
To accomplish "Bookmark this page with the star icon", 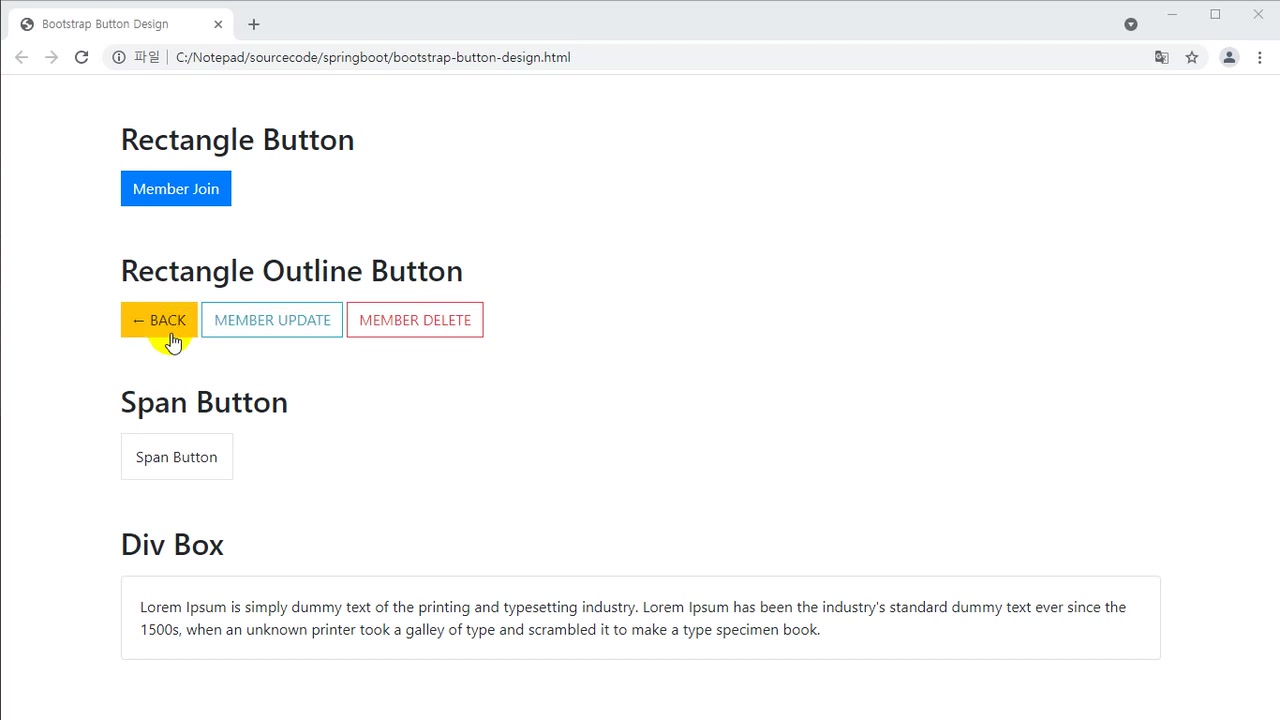I will coord(1192,57).
